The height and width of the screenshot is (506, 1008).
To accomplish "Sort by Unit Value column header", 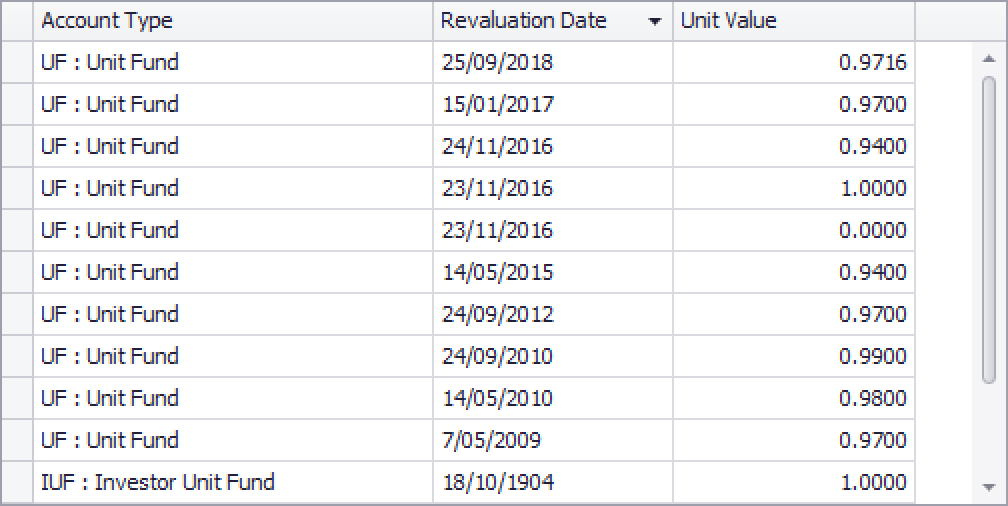I will pos(794,21).
